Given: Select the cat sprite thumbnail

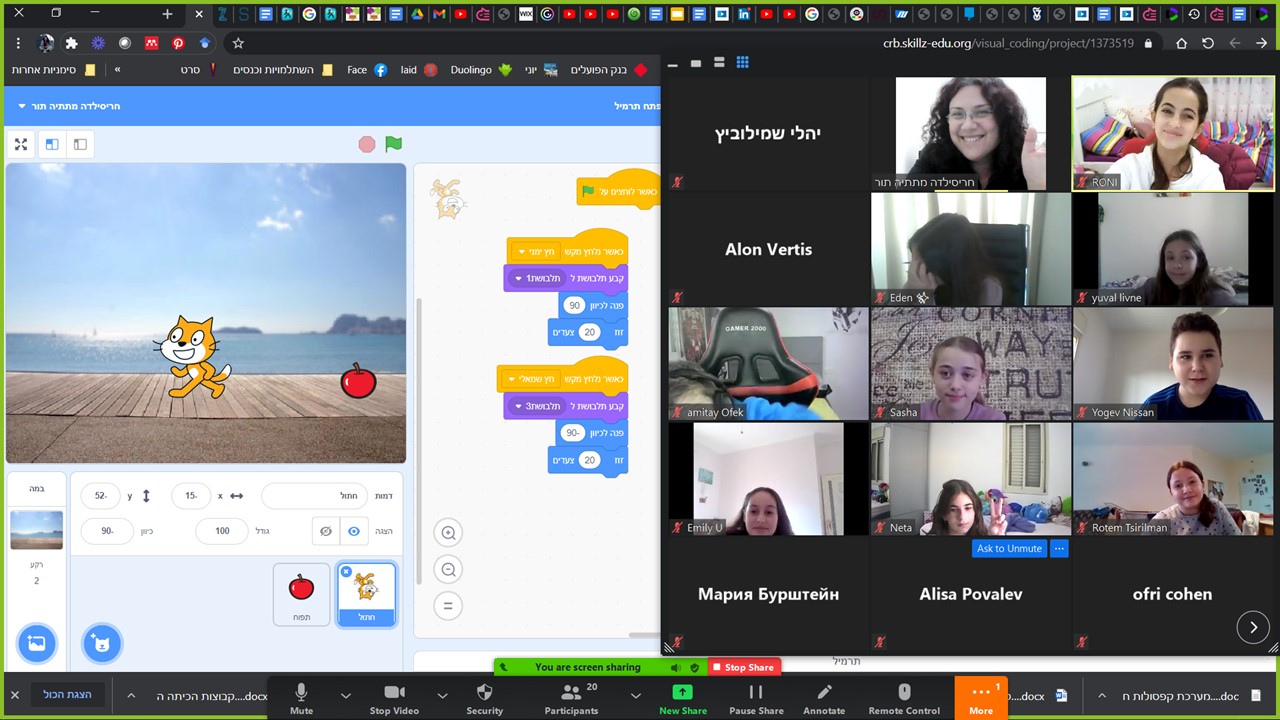Looking at the screenshot, I should [x=367, y=594].
